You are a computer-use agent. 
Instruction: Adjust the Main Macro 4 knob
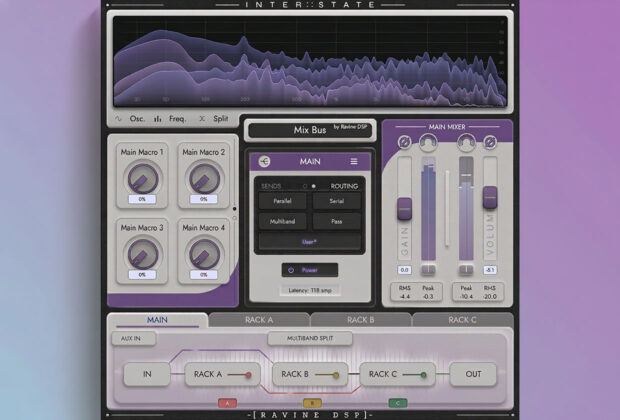pyautogui.click(x=204, y=254)
